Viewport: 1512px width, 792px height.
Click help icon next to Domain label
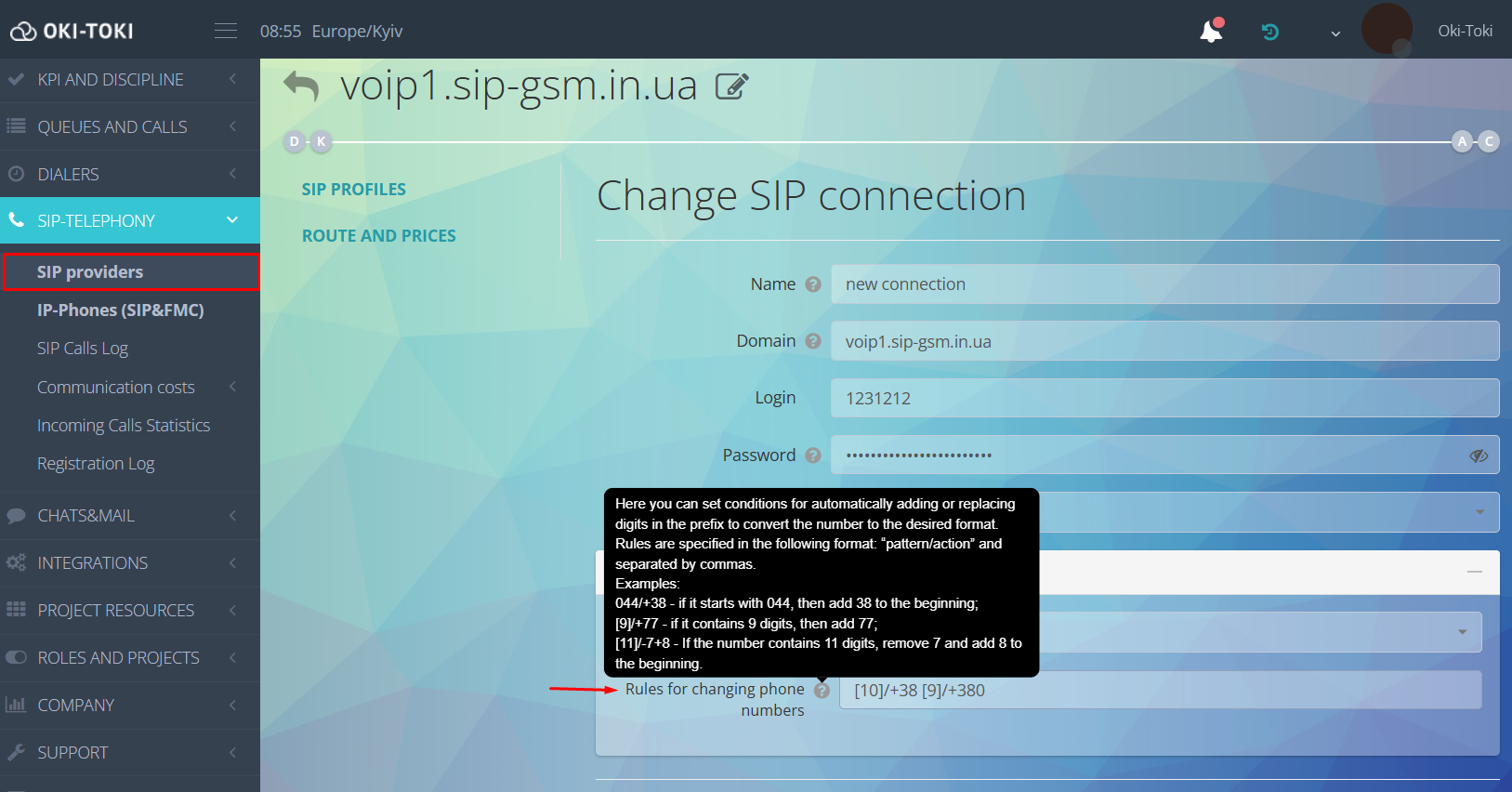tap(813, 341)
